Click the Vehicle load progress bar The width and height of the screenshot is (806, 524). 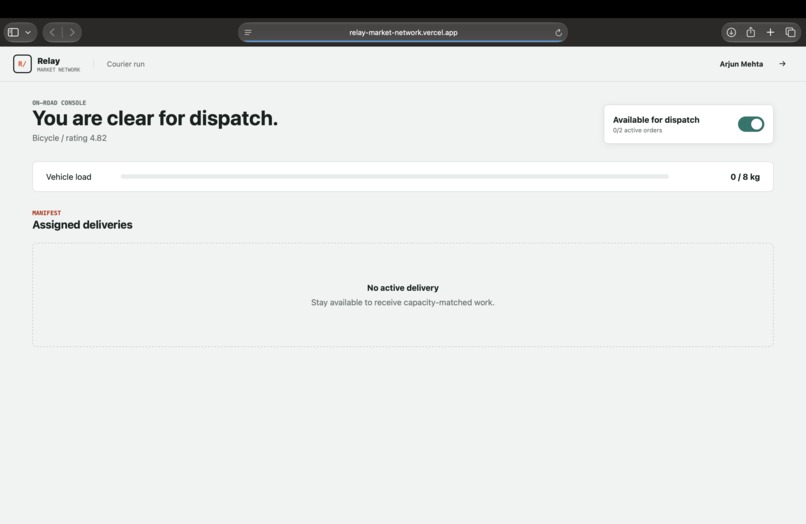(x=394, y=176)
